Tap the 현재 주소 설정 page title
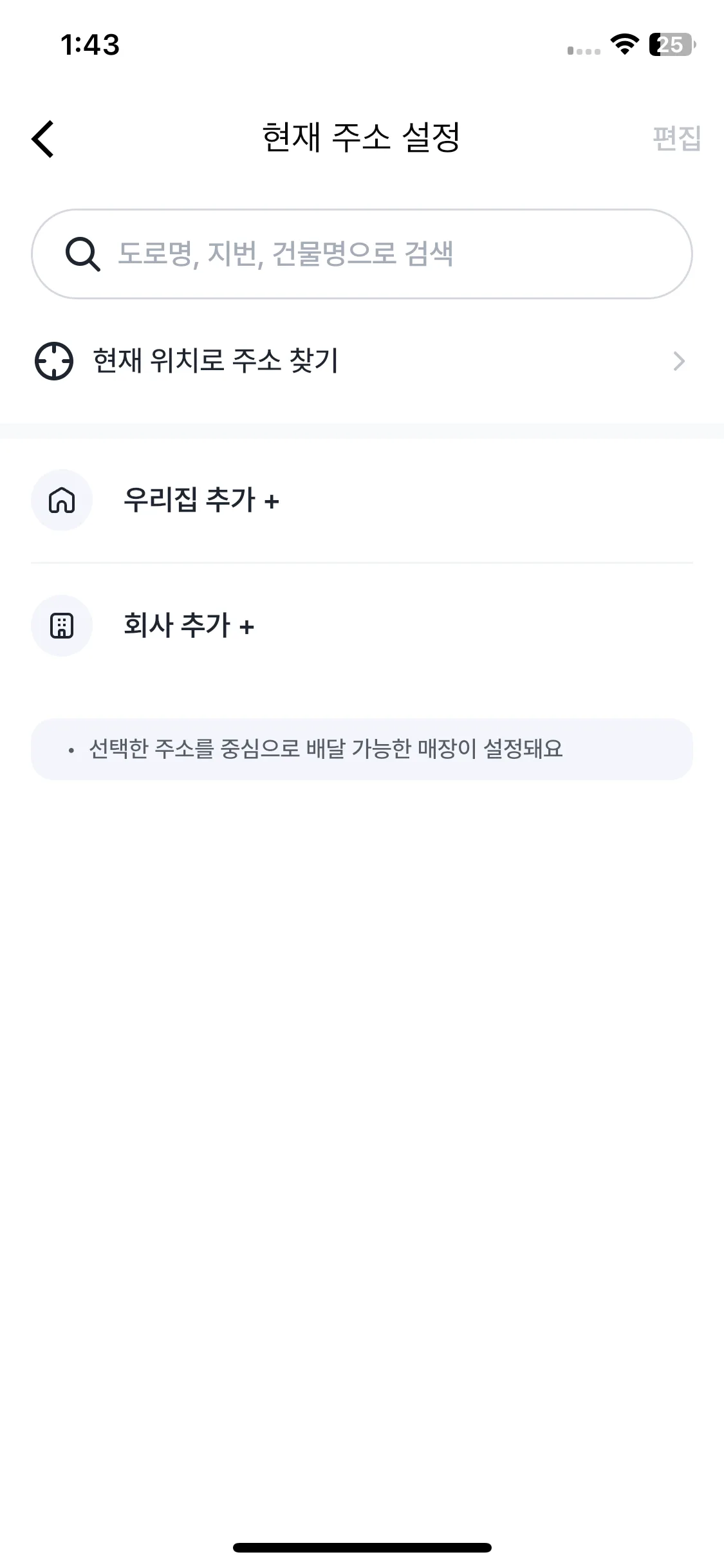The height and width of the screenshot is (1568, 724). point(361,137)
